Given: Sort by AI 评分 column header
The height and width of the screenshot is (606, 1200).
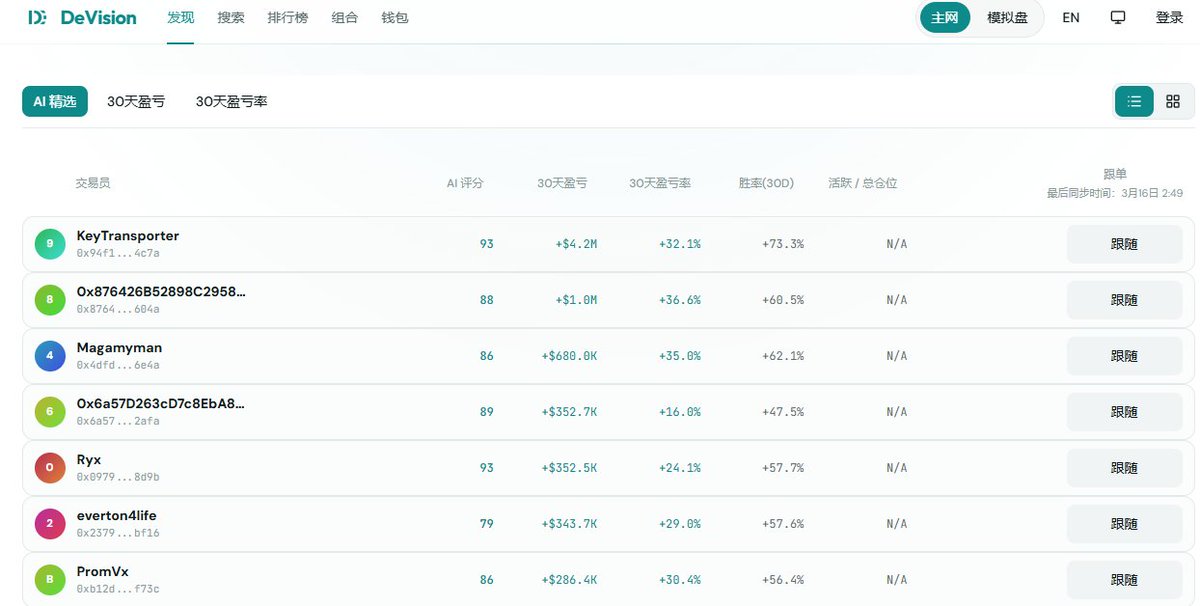Looking at the screenshot, I should 465,183.
